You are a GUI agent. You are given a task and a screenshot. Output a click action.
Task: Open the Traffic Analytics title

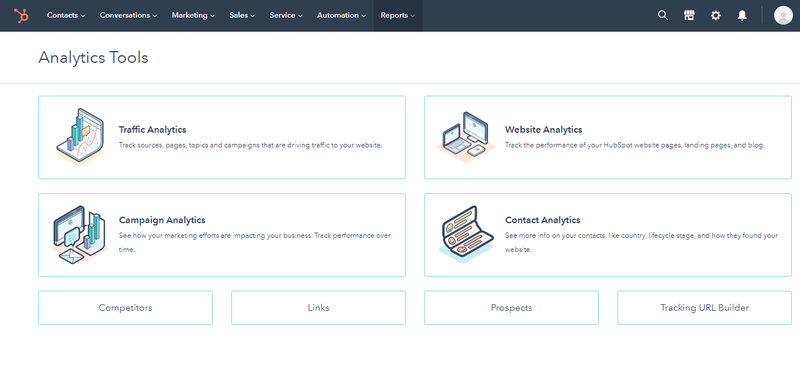(153, 130)
